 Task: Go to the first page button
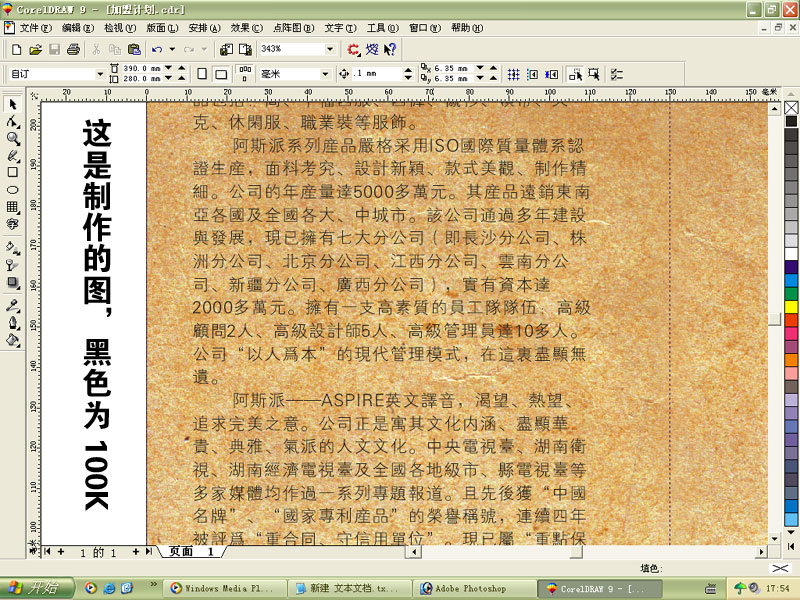47,552
